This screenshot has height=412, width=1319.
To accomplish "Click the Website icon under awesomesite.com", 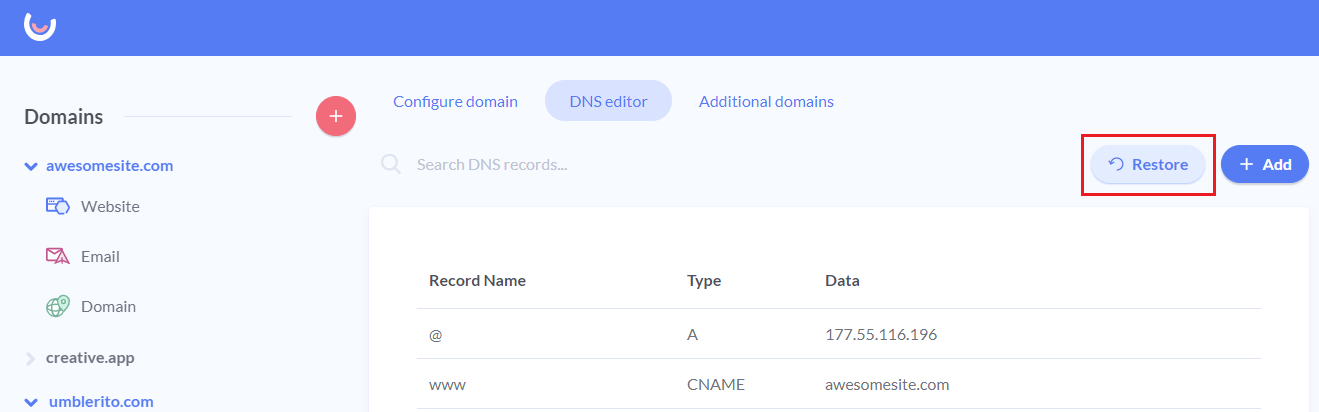I will (x=57, y=207).
